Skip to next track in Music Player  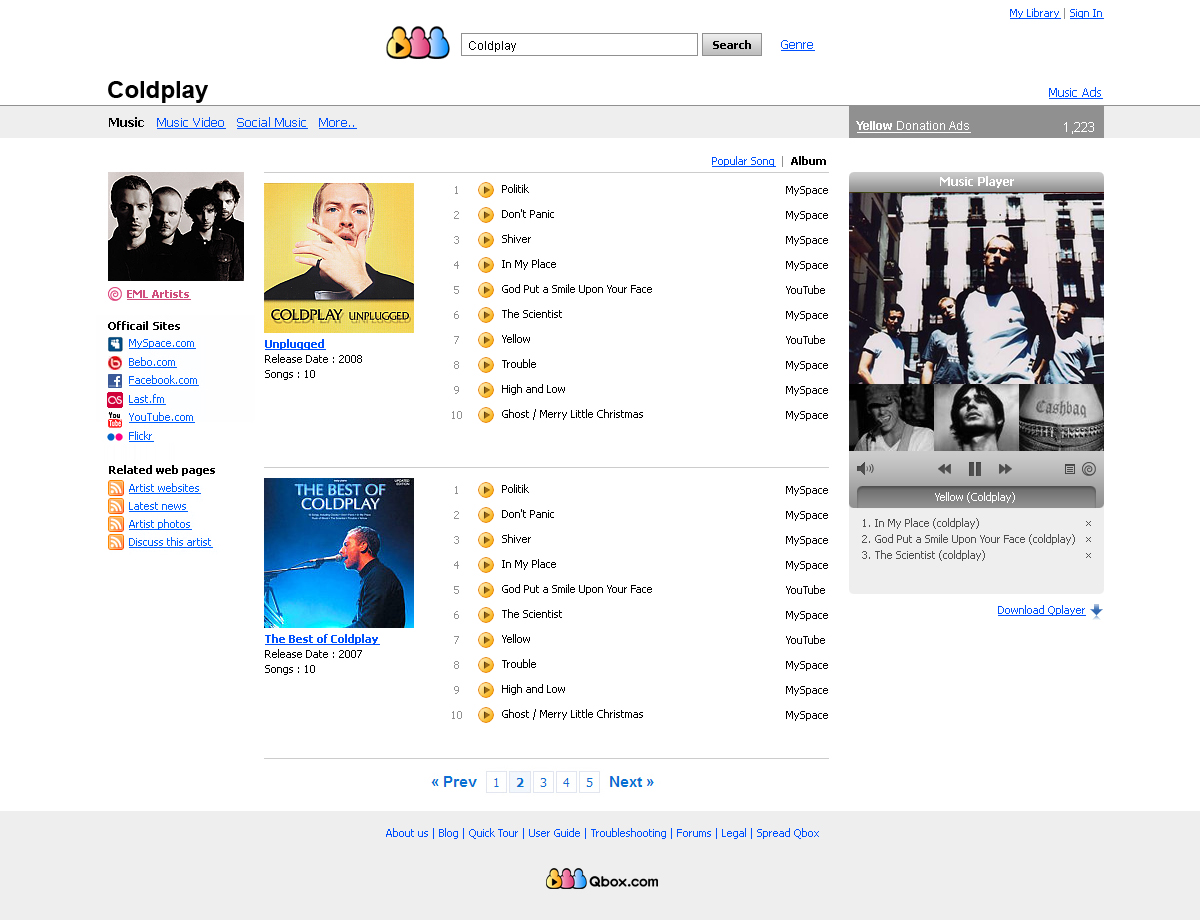1005,469
